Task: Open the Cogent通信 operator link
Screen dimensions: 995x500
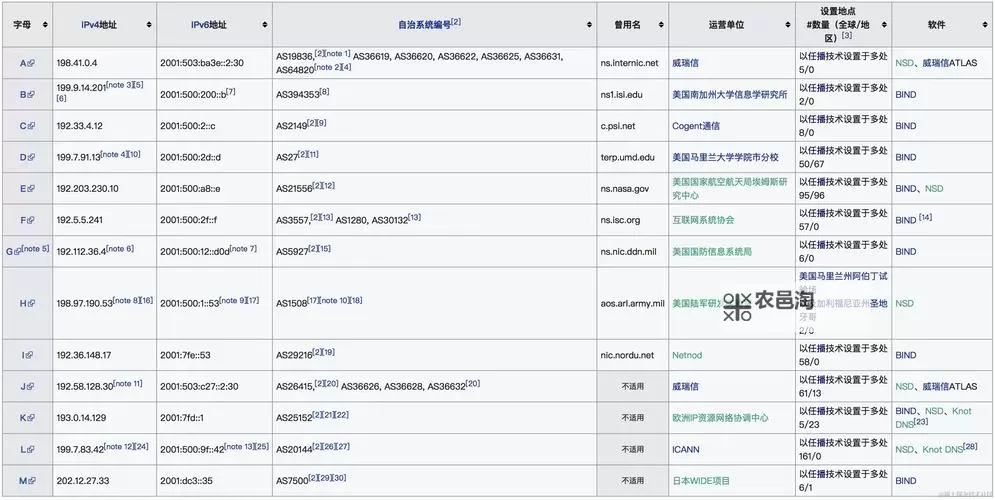Action: [x=696, y=126]
